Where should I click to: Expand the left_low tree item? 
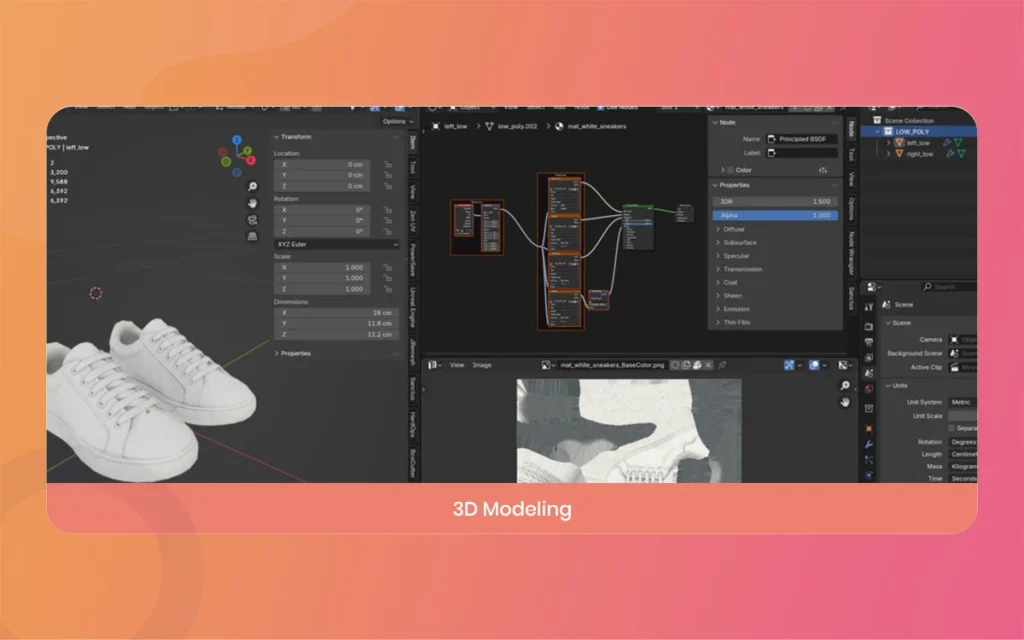coord(888,142)
